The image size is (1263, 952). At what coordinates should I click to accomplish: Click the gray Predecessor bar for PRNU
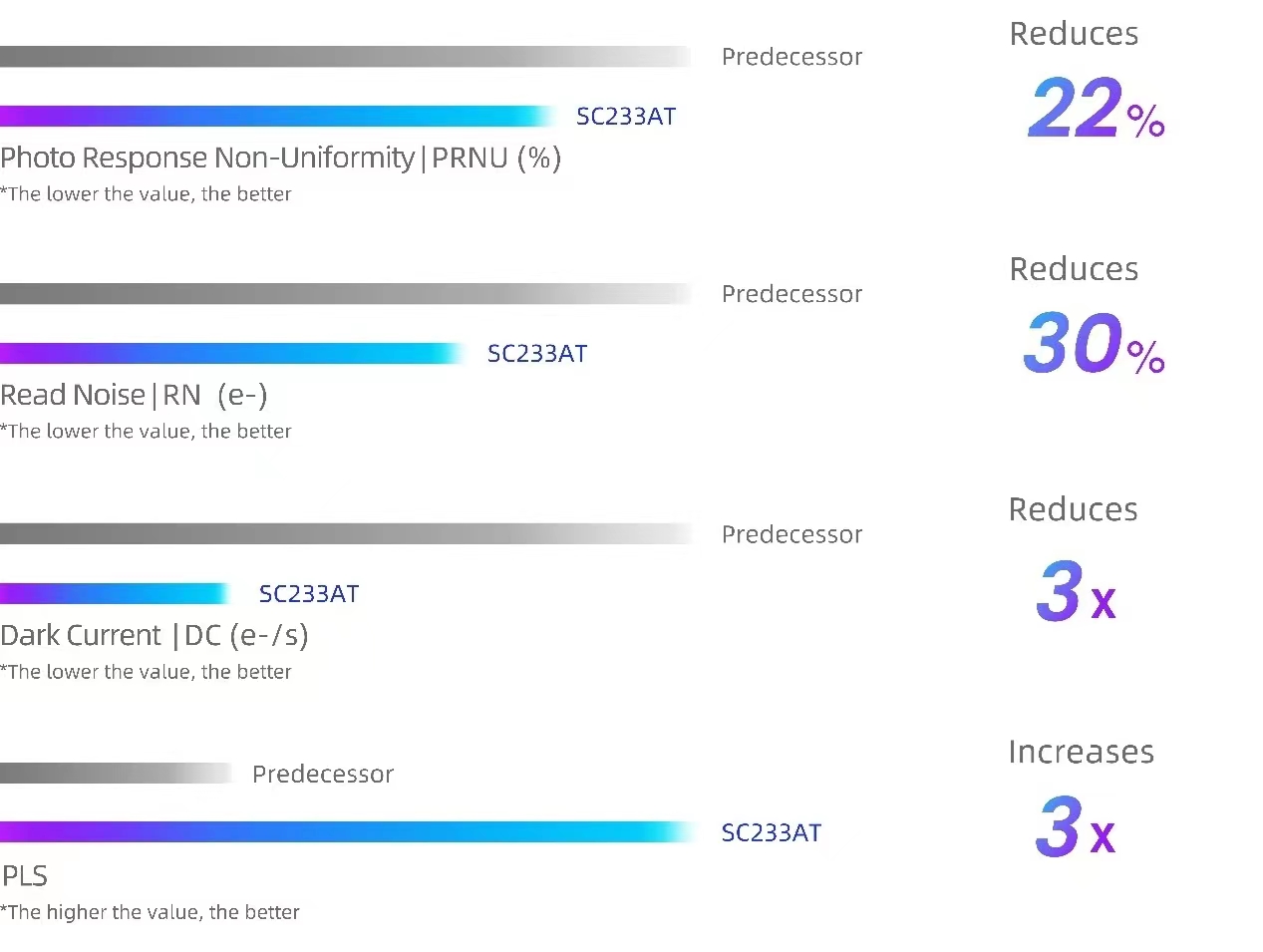click(x=344, y=57)
